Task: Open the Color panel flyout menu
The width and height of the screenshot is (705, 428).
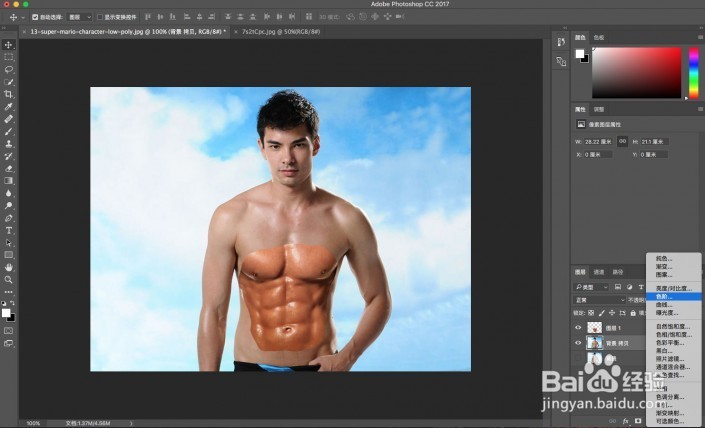Action: click(700, 37)
